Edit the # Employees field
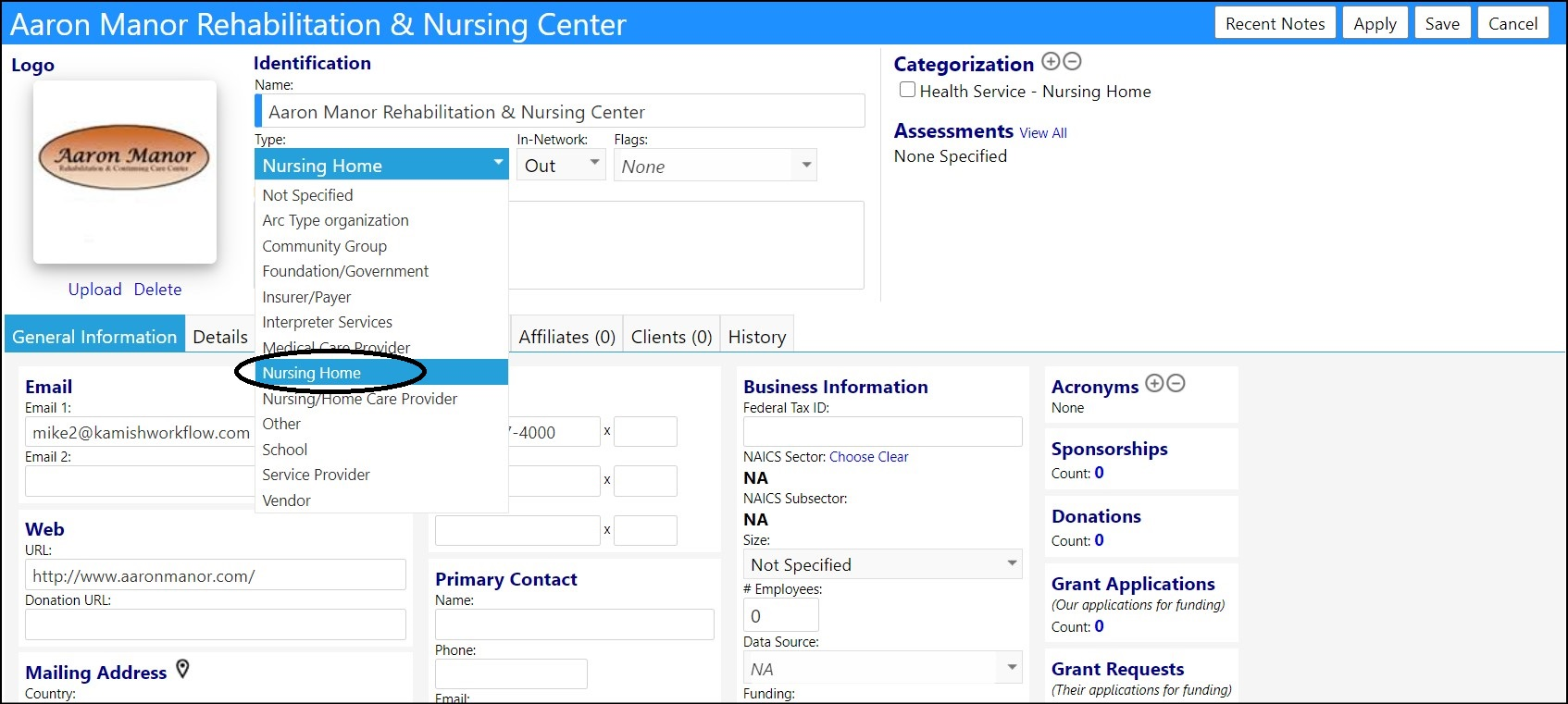This screenshot has width=1568, height=704. click(781, 615)
